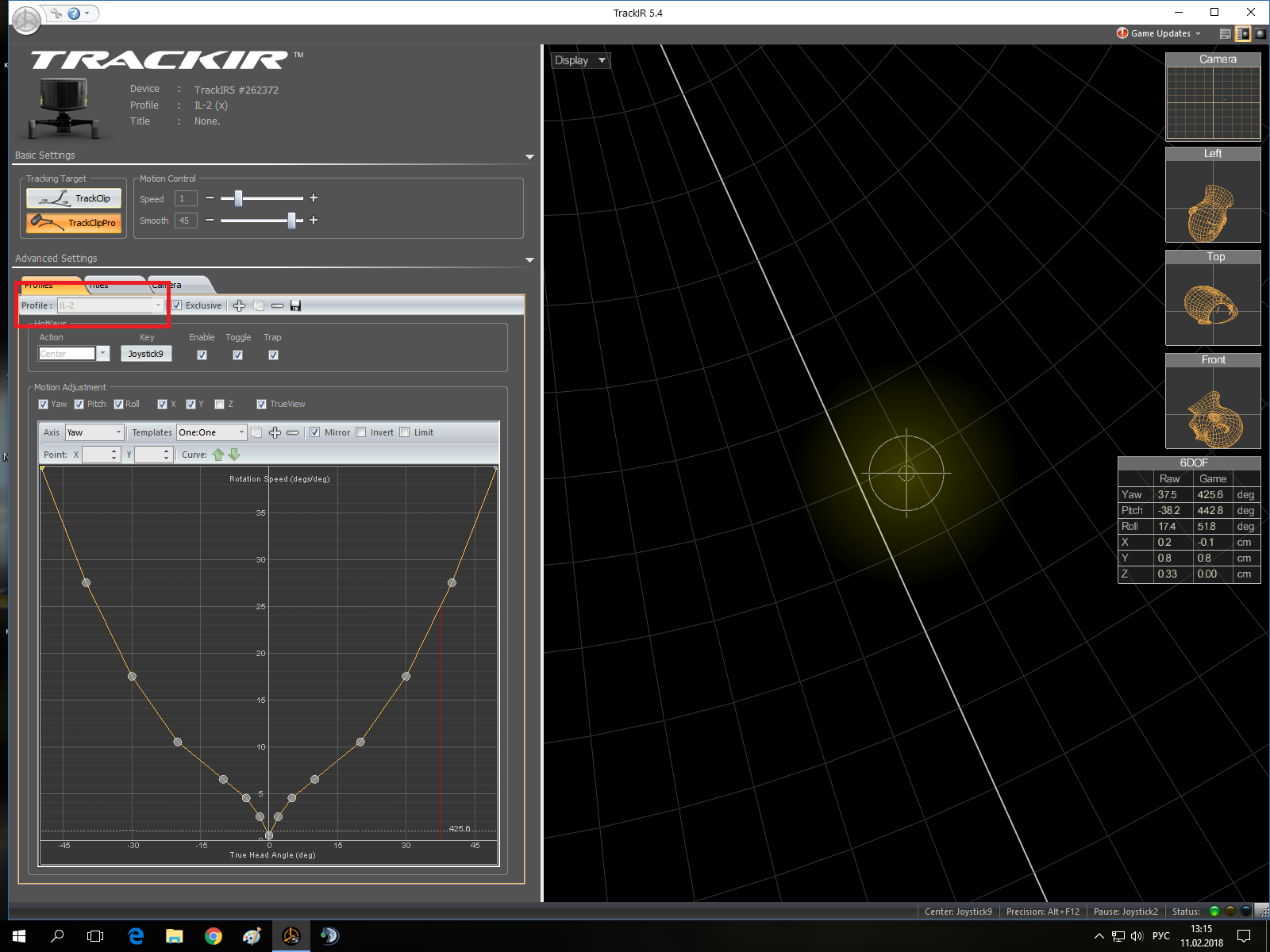Open the Windows Start menu
This screenshot has height=952, width=1270.
tap(19, 936)
